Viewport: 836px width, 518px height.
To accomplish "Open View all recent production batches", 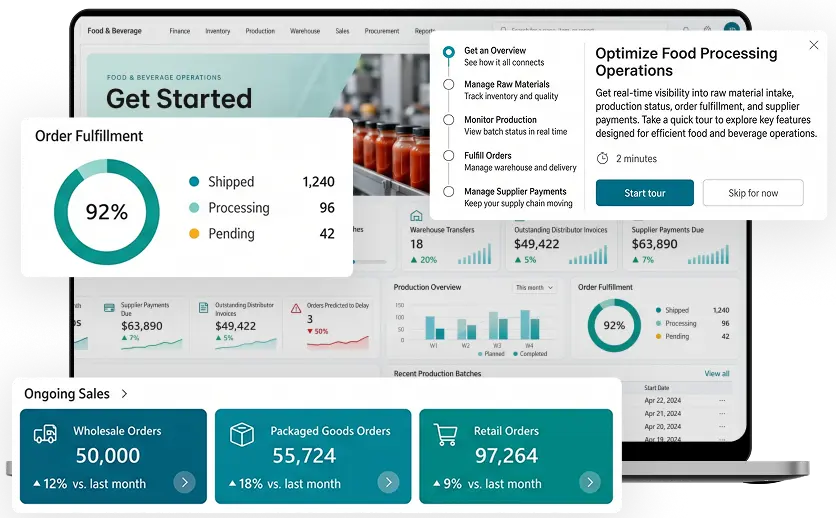I will point(717,373).
